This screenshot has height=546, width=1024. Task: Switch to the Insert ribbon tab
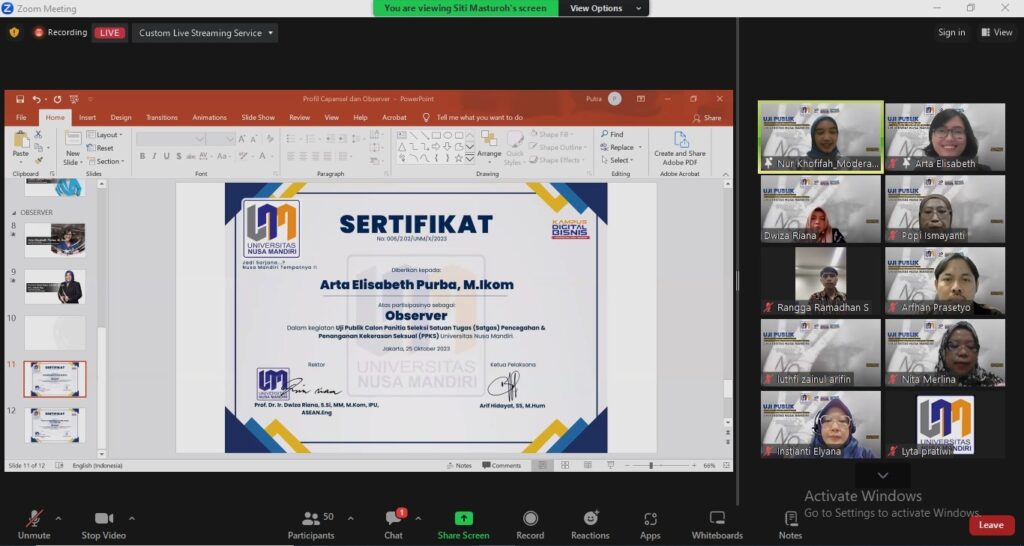(88, 118)
